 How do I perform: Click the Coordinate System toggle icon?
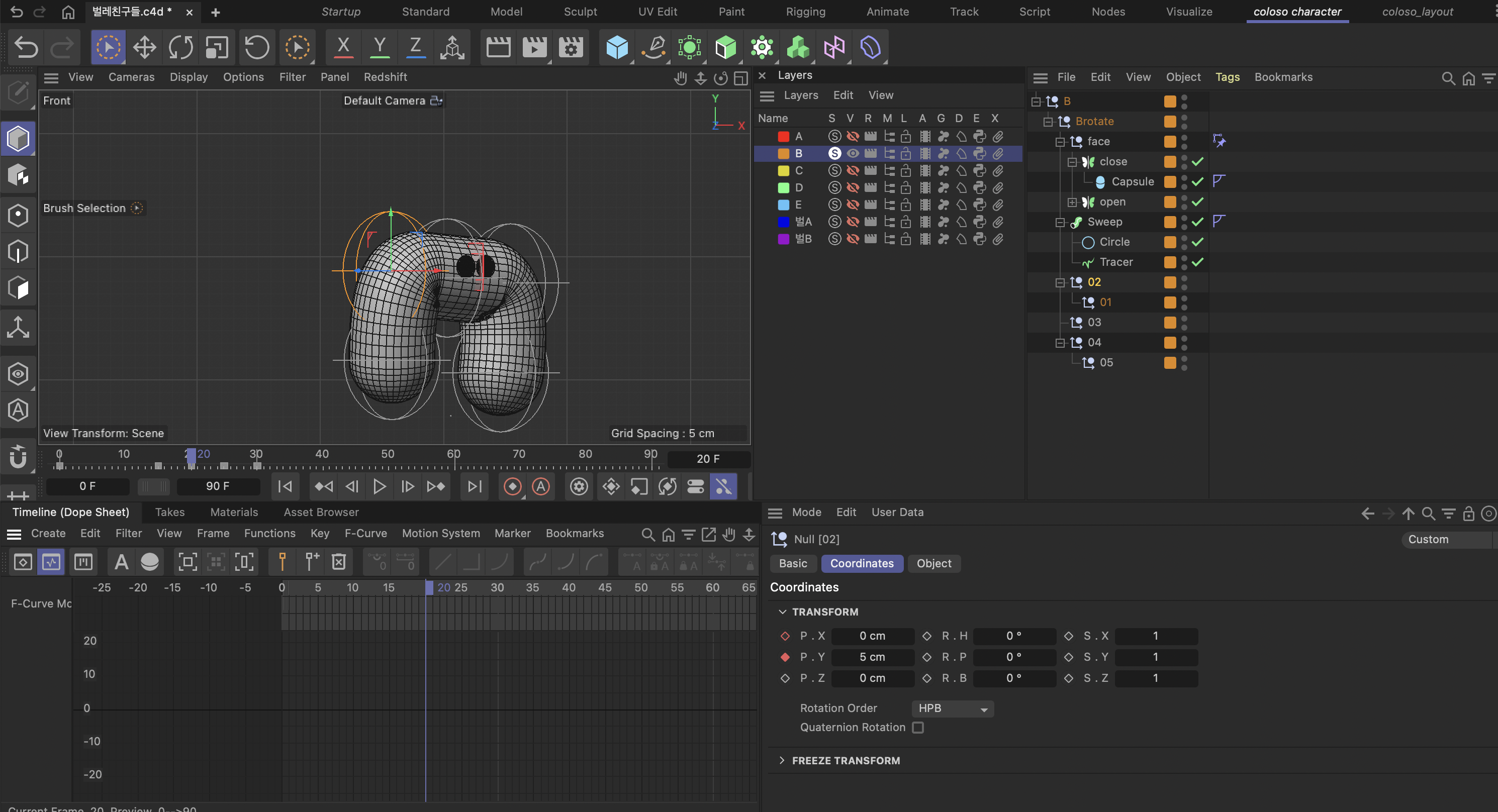pos(452,47)
